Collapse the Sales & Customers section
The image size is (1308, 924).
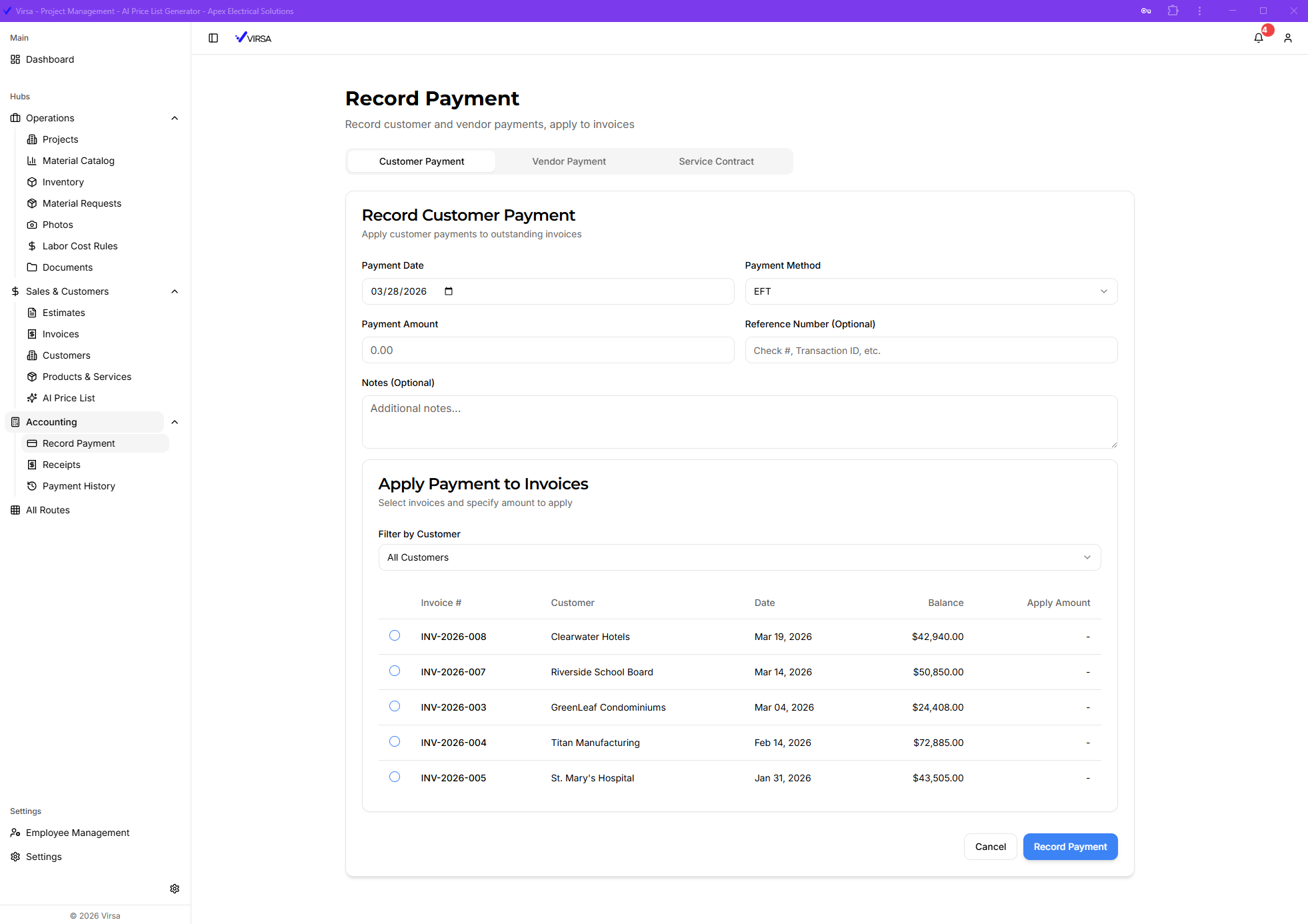pyautogui.click(x=175, y=291)
